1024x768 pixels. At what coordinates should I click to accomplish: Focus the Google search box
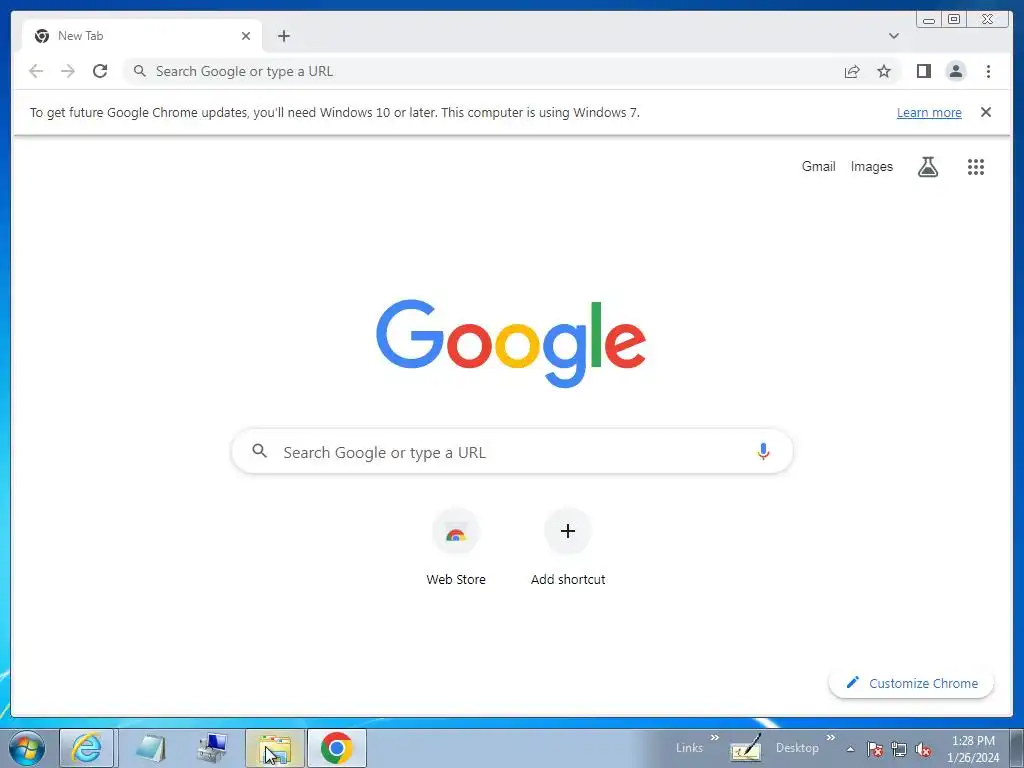(512, 451)
